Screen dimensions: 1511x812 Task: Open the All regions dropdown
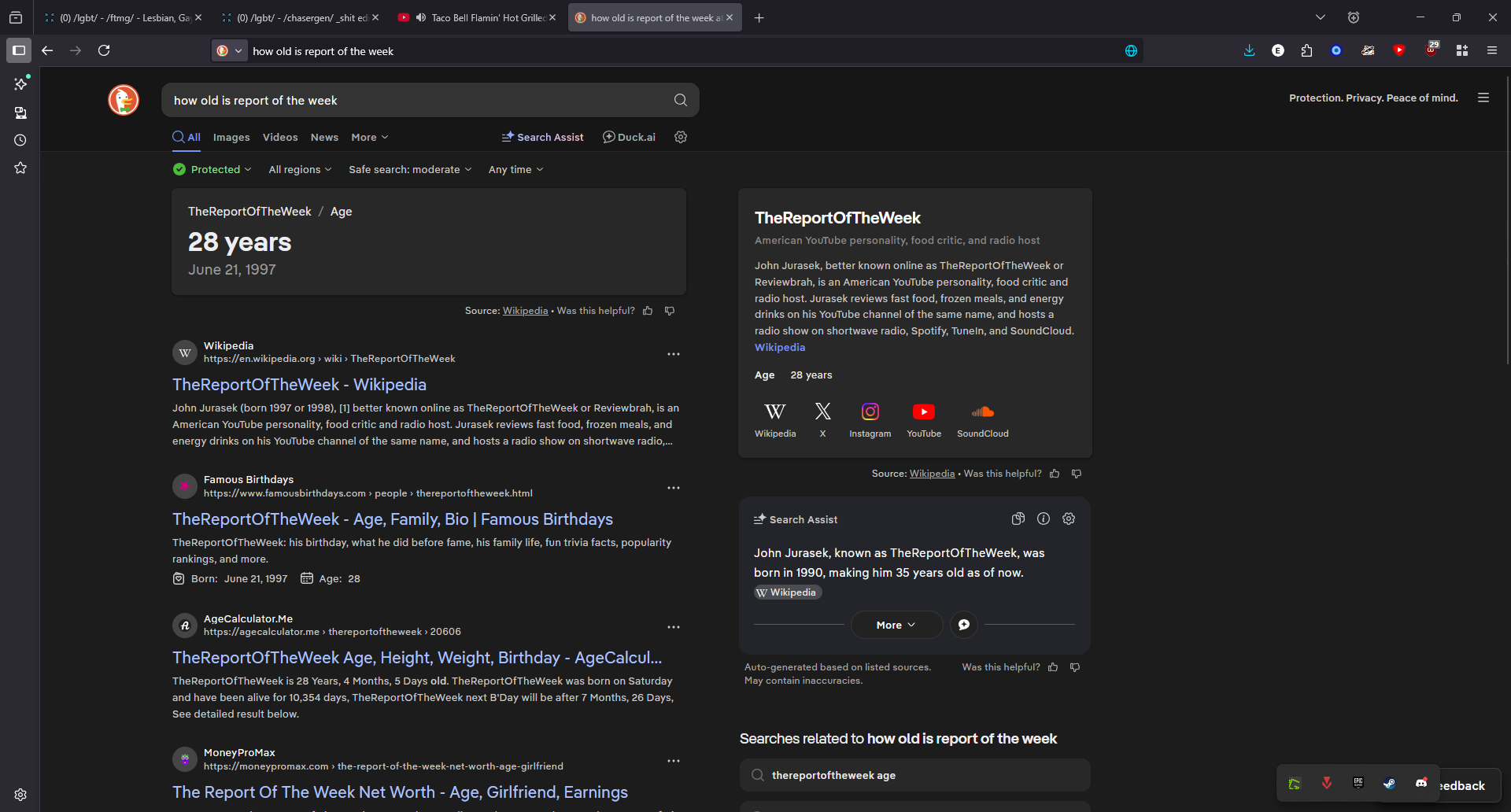(x=300, y=169)
